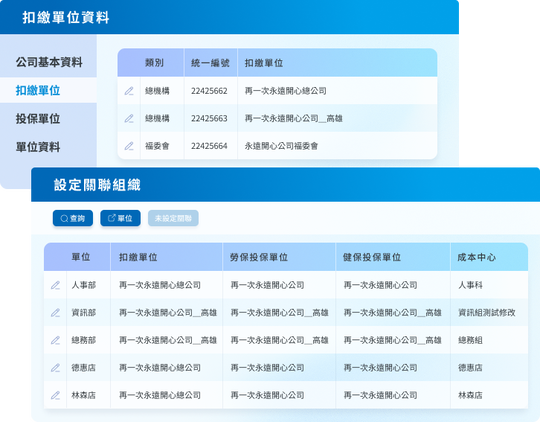Click 林森店 in 單位 column

pyautogui.click(x=84, y=395)
